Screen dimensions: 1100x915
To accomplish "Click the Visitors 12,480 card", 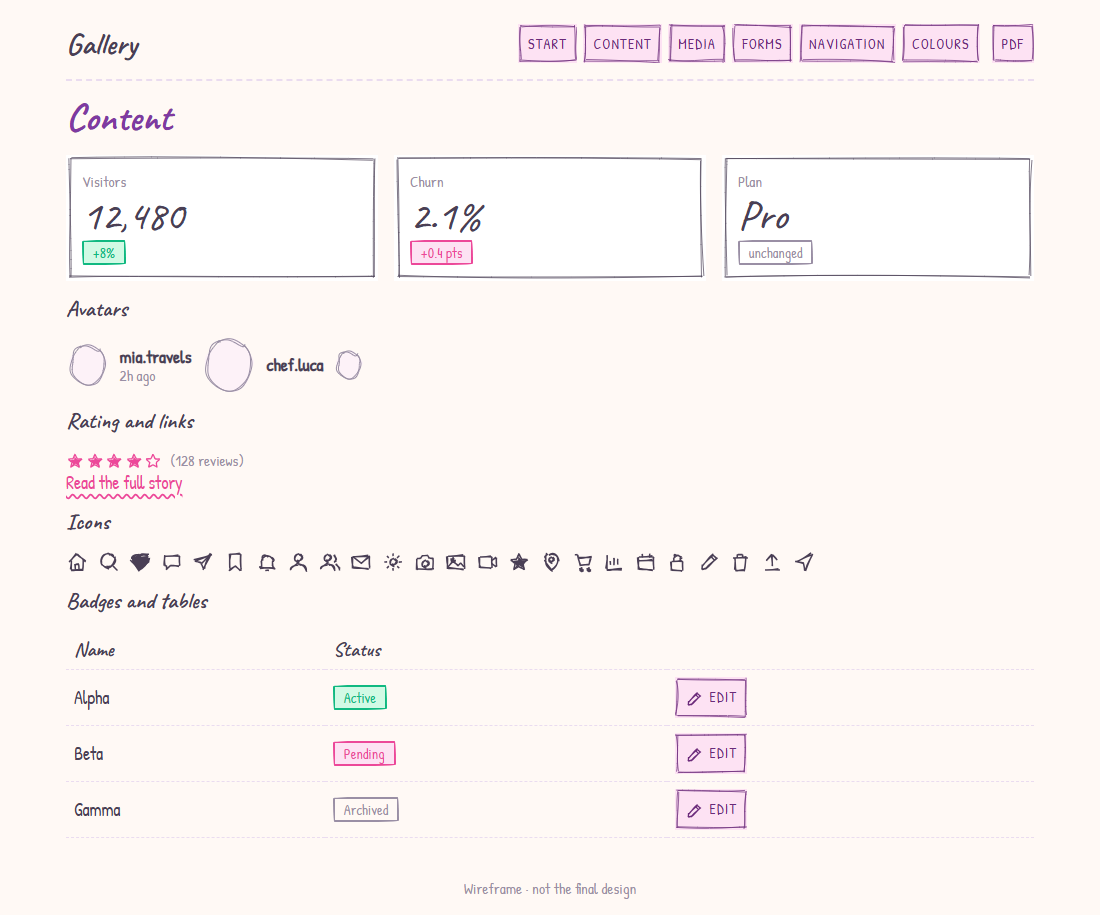I will pos(222,218).
